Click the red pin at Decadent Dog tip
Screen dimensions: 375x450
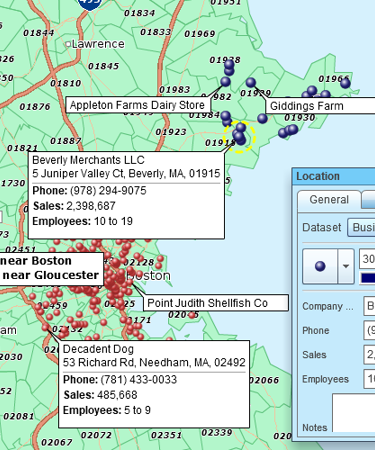click(x=45, y=328)
